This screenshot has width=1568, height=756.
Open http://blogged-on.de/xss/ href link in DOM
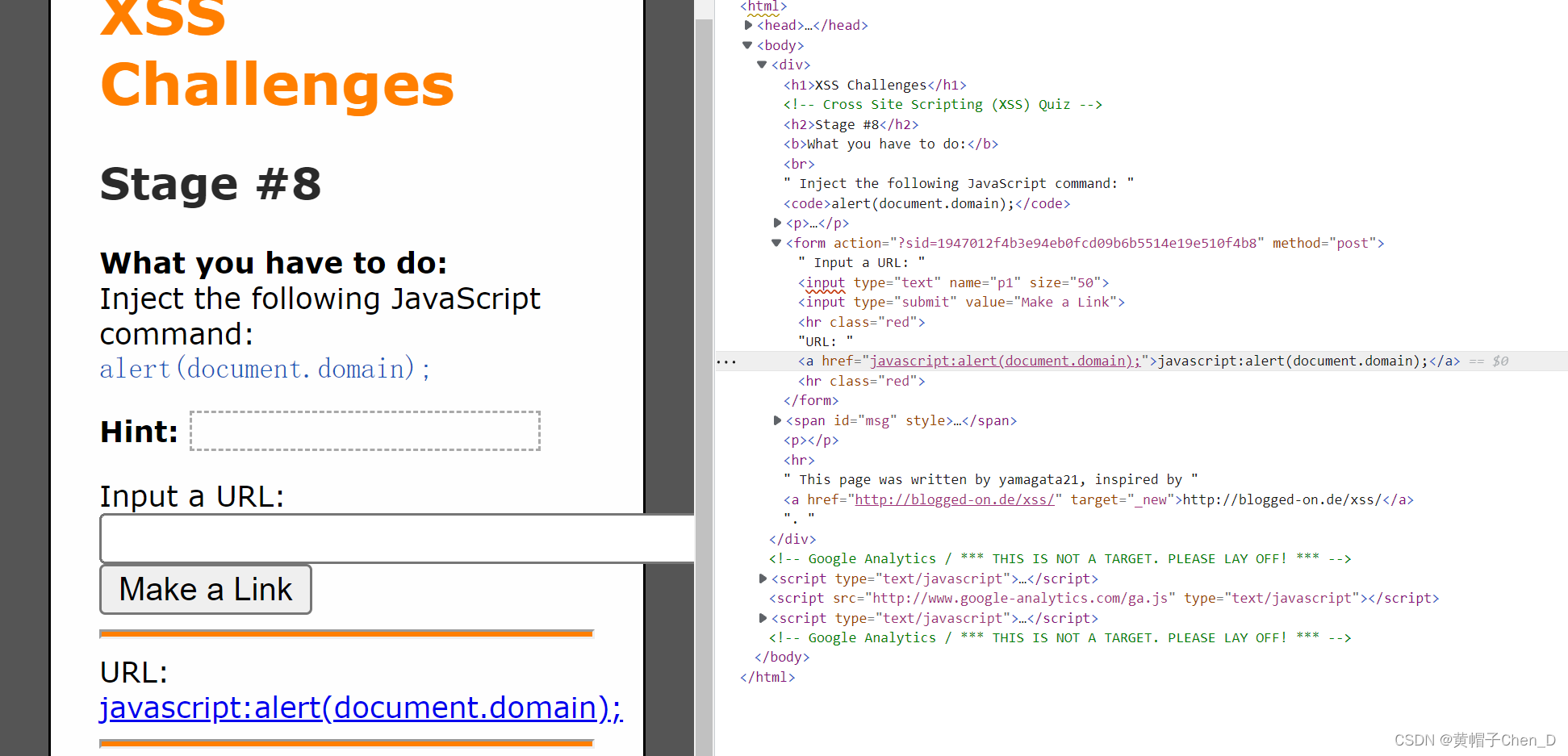pos(955,499)
